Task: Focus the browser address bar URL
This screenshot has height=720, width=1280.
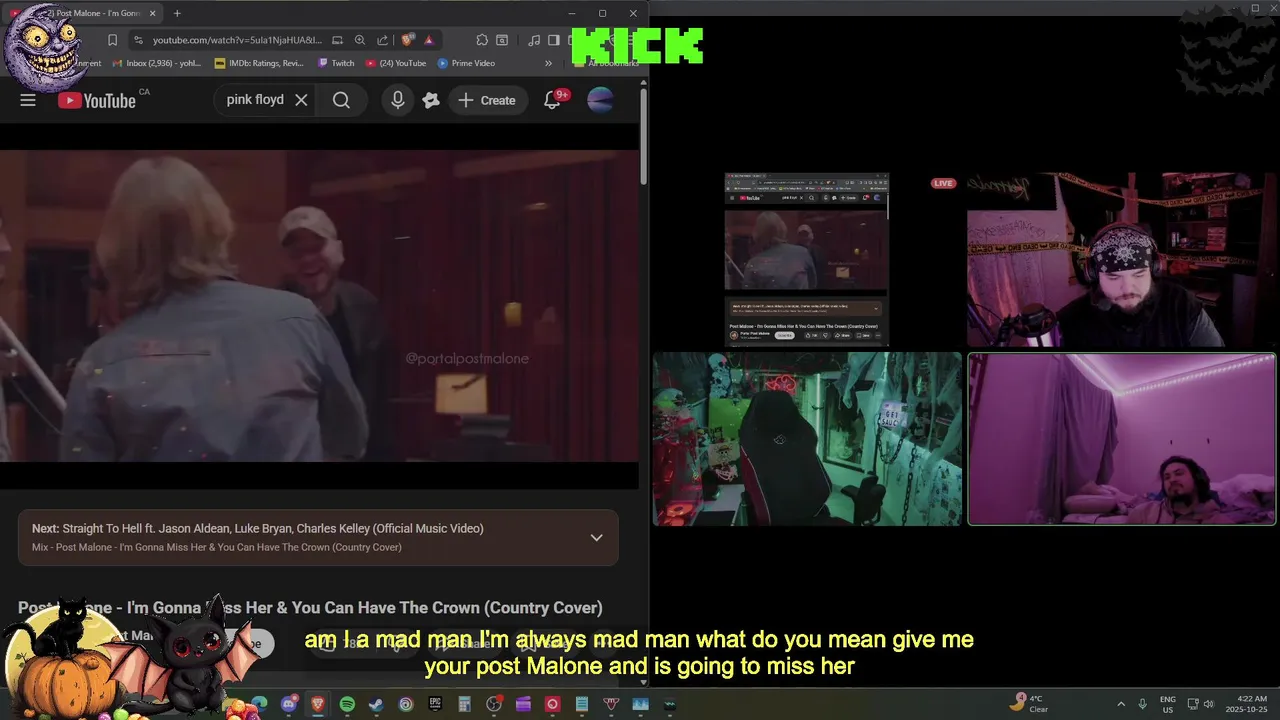Action: [238, 40]
